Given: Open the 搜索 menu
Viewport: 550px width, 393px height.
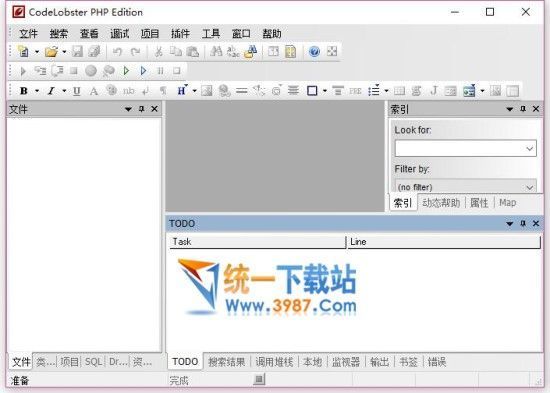Looking at the screenshot, I should coord(59,34).
